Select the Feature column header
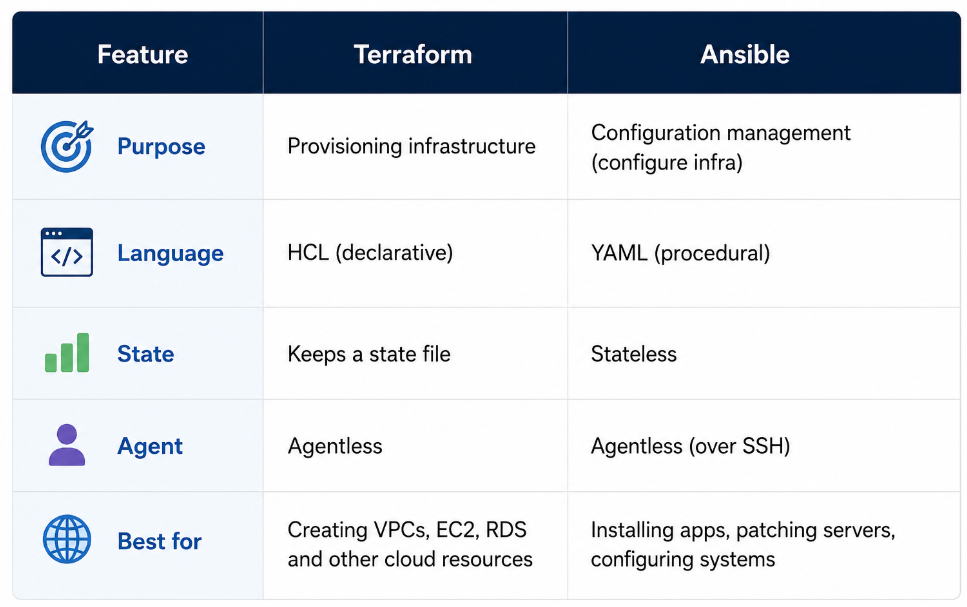The width and height of the screenshot is (967, 607). coord(142,54)
